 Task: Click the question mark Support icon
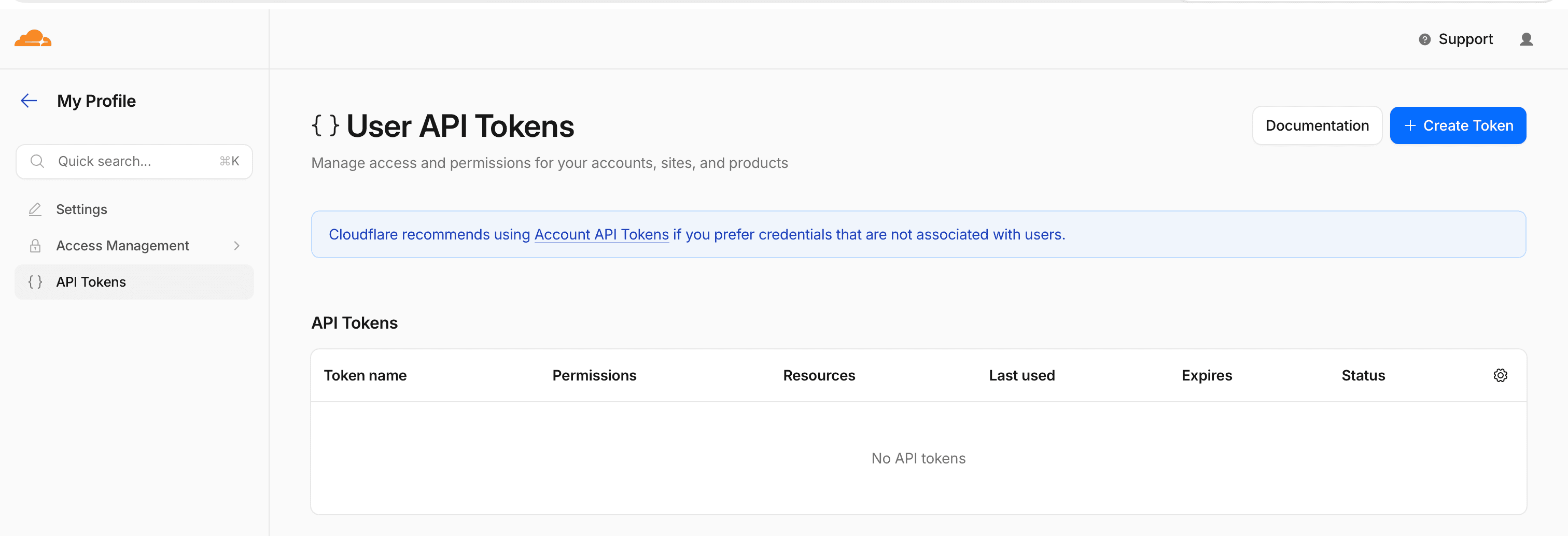pos(1424,39)
